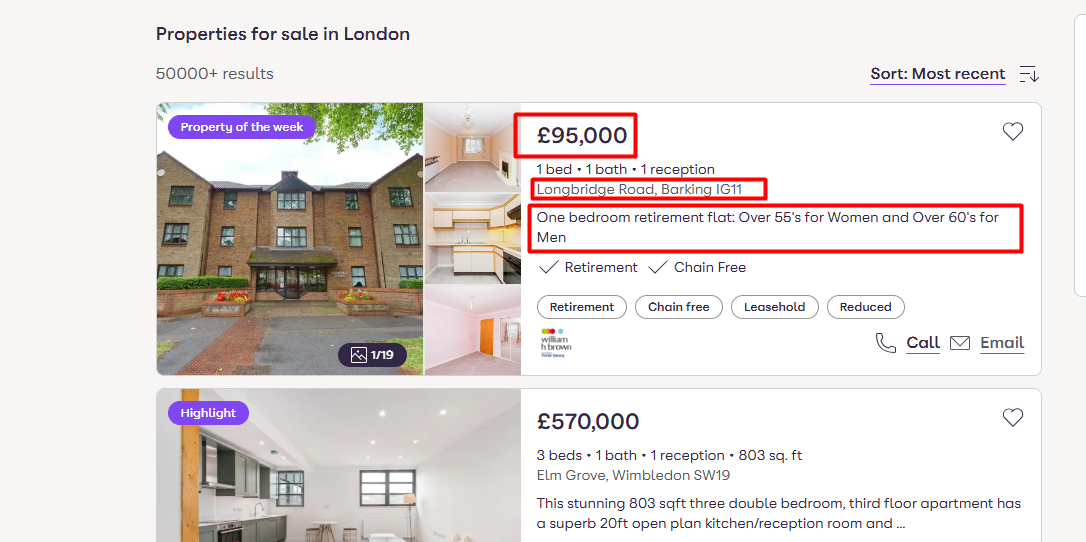Click the Leasehold tag chip
The width and height of the screenshot is (1086, 542).
[774, 307]
